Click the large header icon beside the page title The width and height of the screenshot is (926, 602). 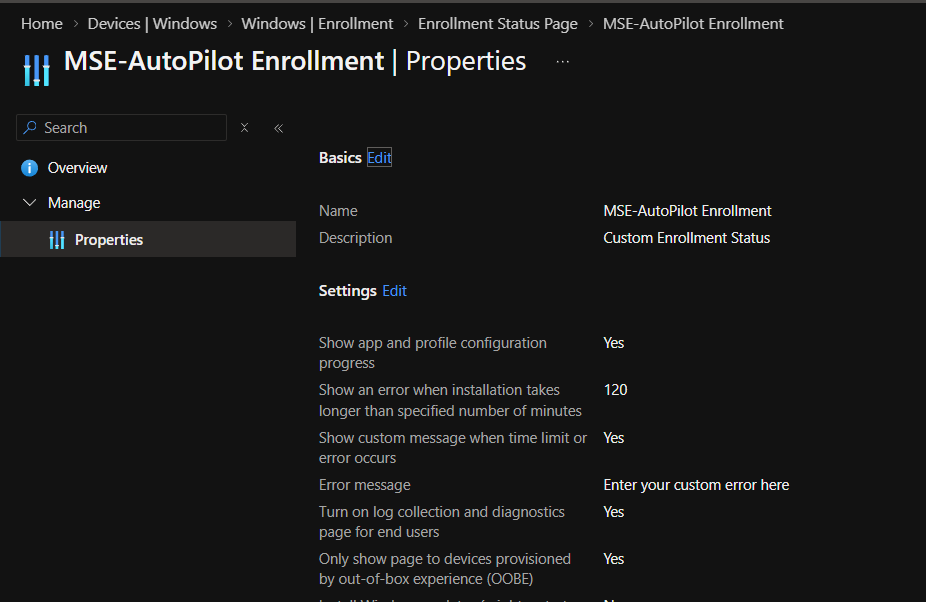[x=37, y=69]
